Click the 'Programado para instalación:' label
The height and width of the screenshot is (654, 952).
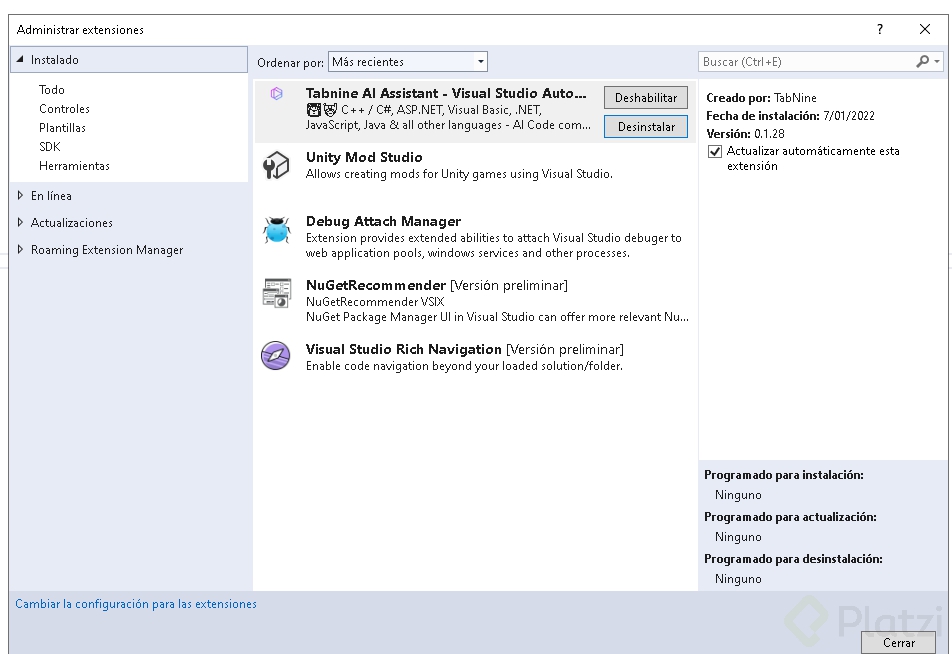(x=784, y=475)
